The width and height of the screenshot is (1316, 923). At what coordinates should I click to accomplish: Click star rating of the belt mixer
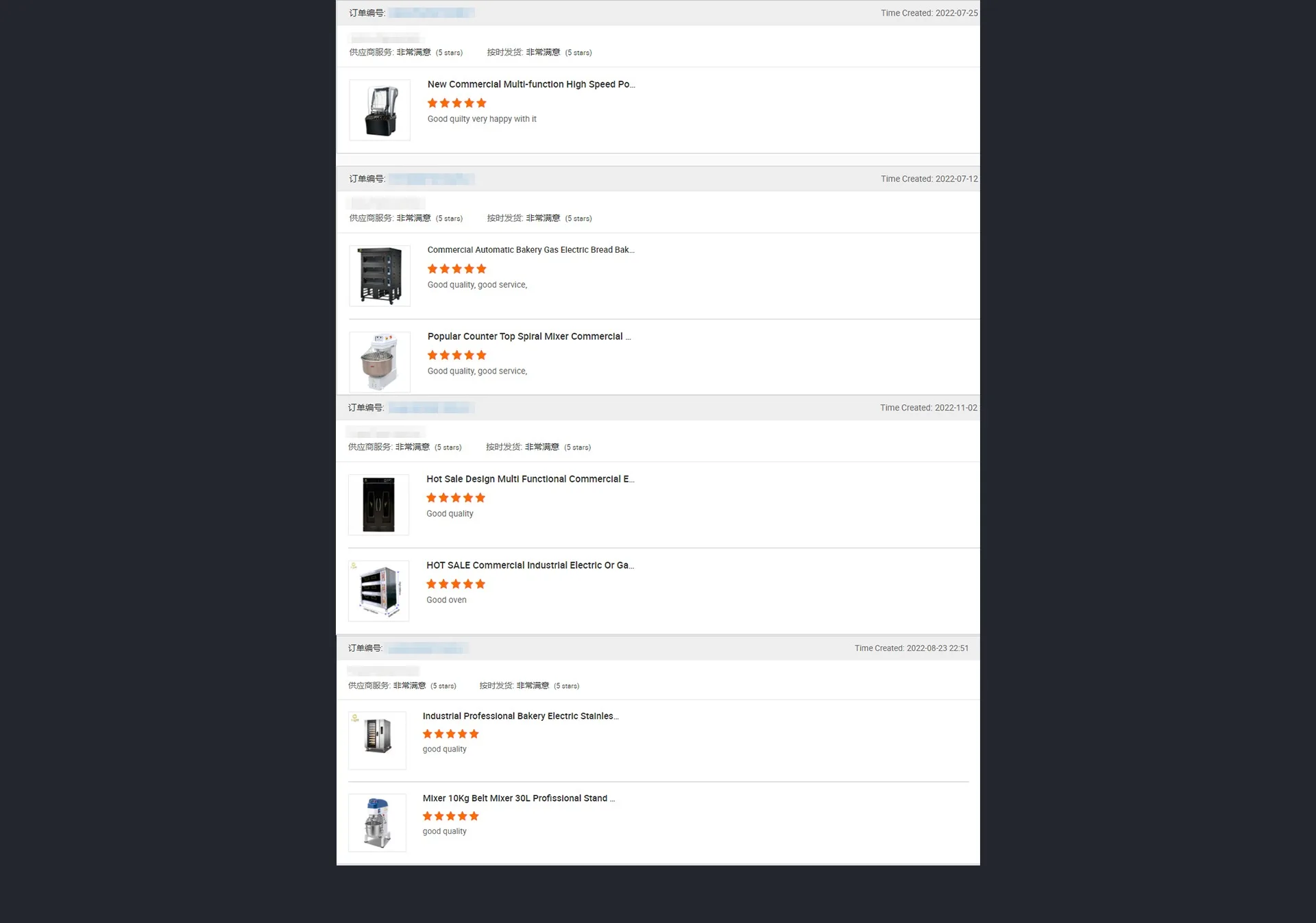pos(451,816)
